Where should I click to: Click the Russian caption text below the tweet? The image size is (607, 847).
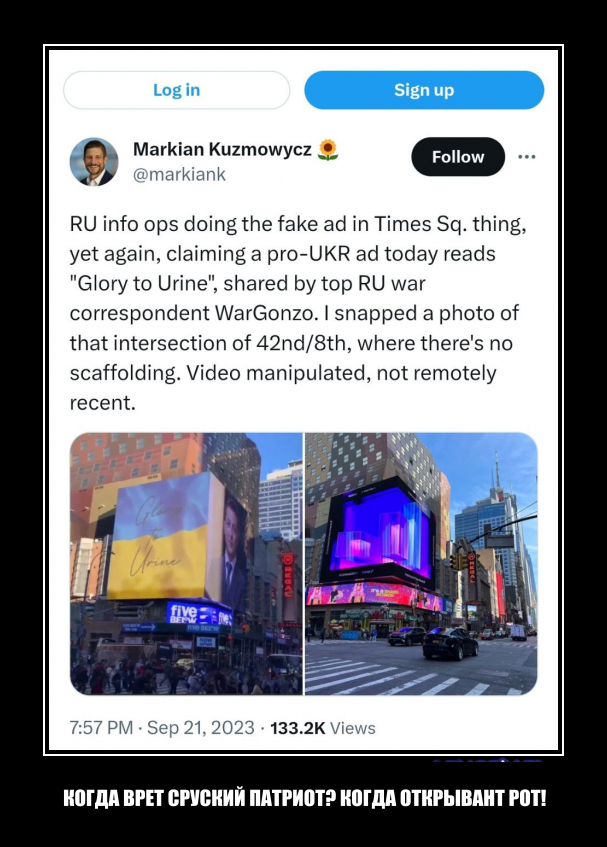(305, 798)
